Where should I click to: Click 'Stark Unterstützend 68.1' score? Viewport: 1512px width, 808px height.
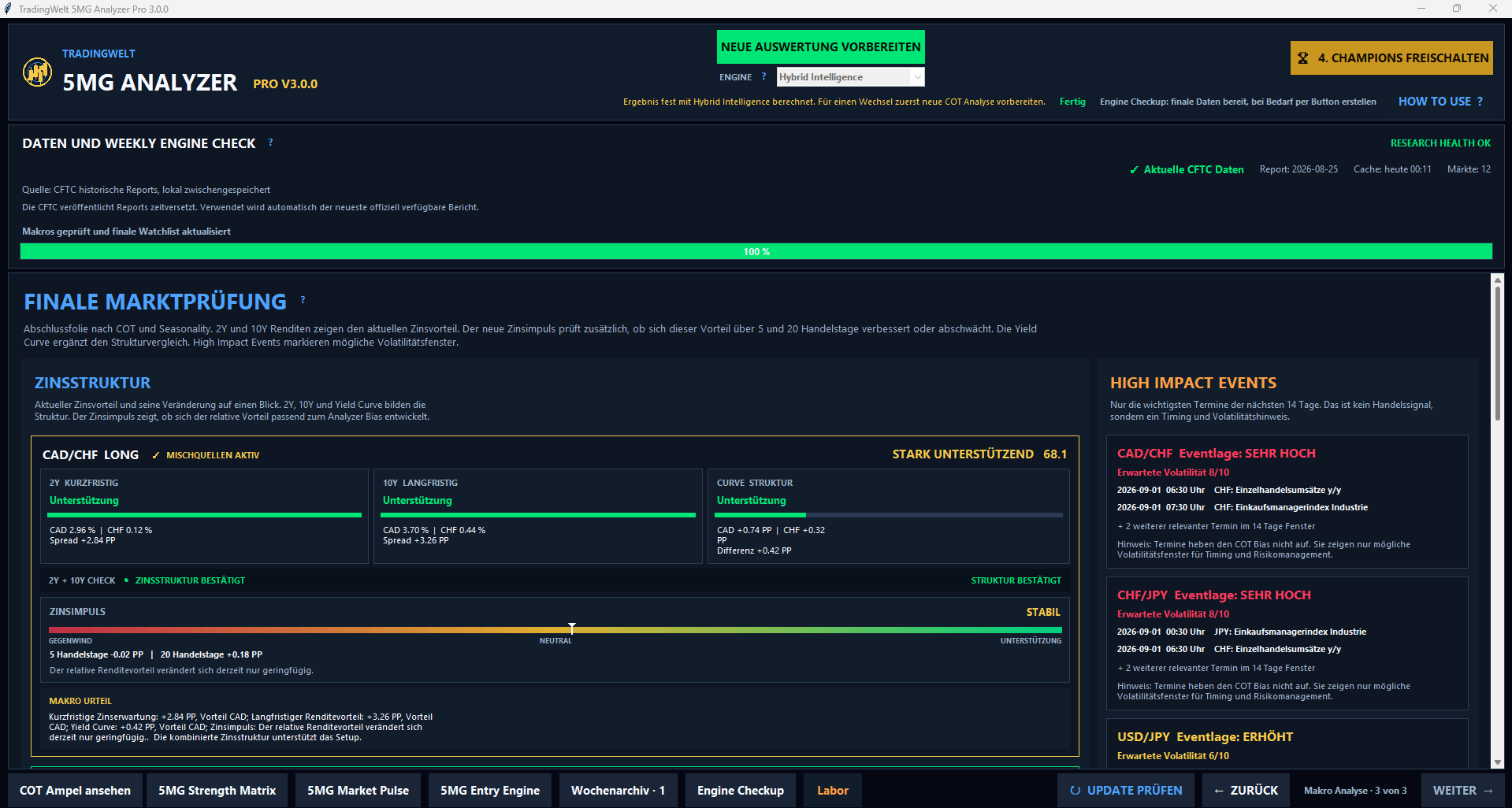[x=979, y=454]
